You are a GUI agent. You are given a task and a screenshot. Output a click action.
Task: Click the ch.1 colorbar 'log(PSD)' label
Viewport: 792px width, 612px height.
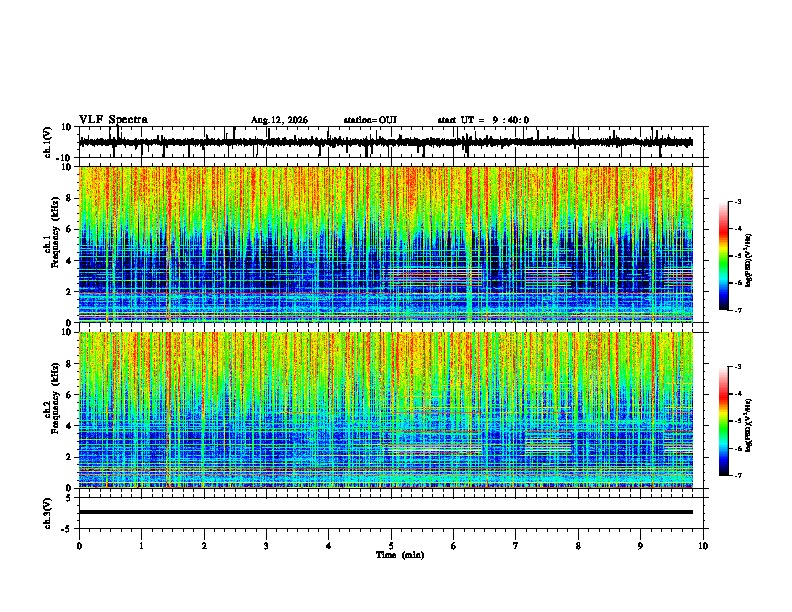[x=749, y=261]
